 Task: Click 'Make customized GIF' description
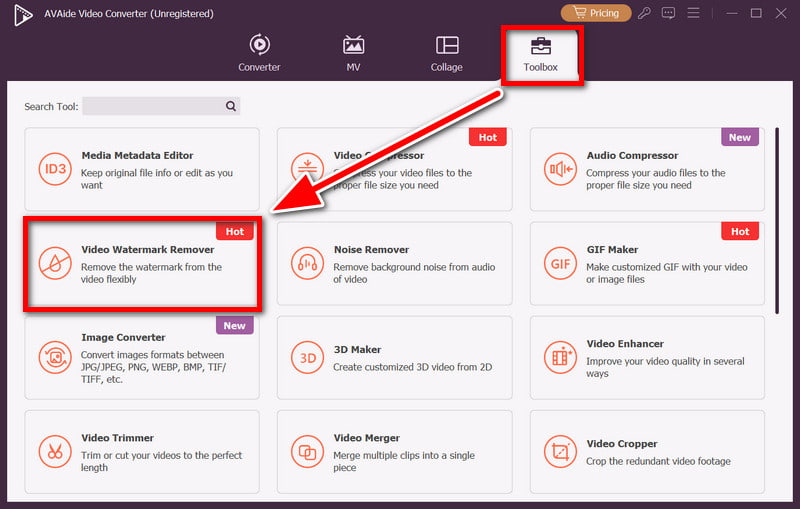pos(666,273)
